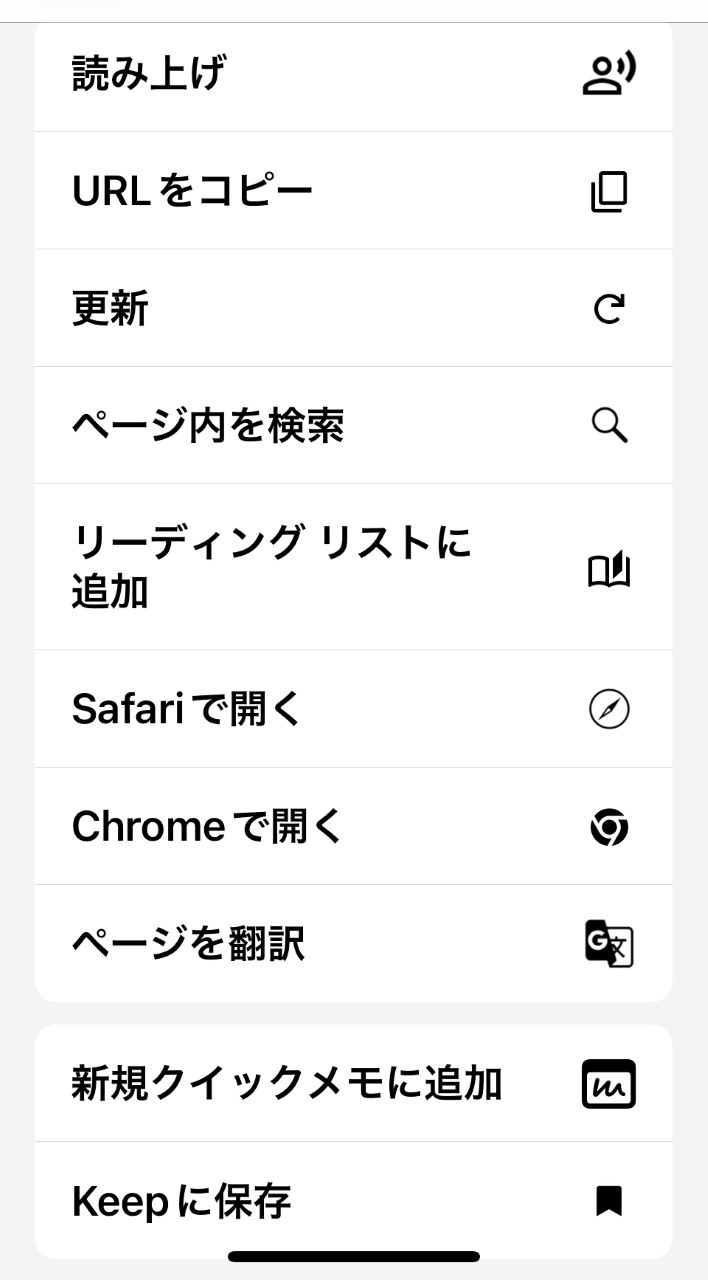Choose 新規クイックメモに追加 action
The width and height of the screenshot is (708, 1280).
pos(287,1084)
